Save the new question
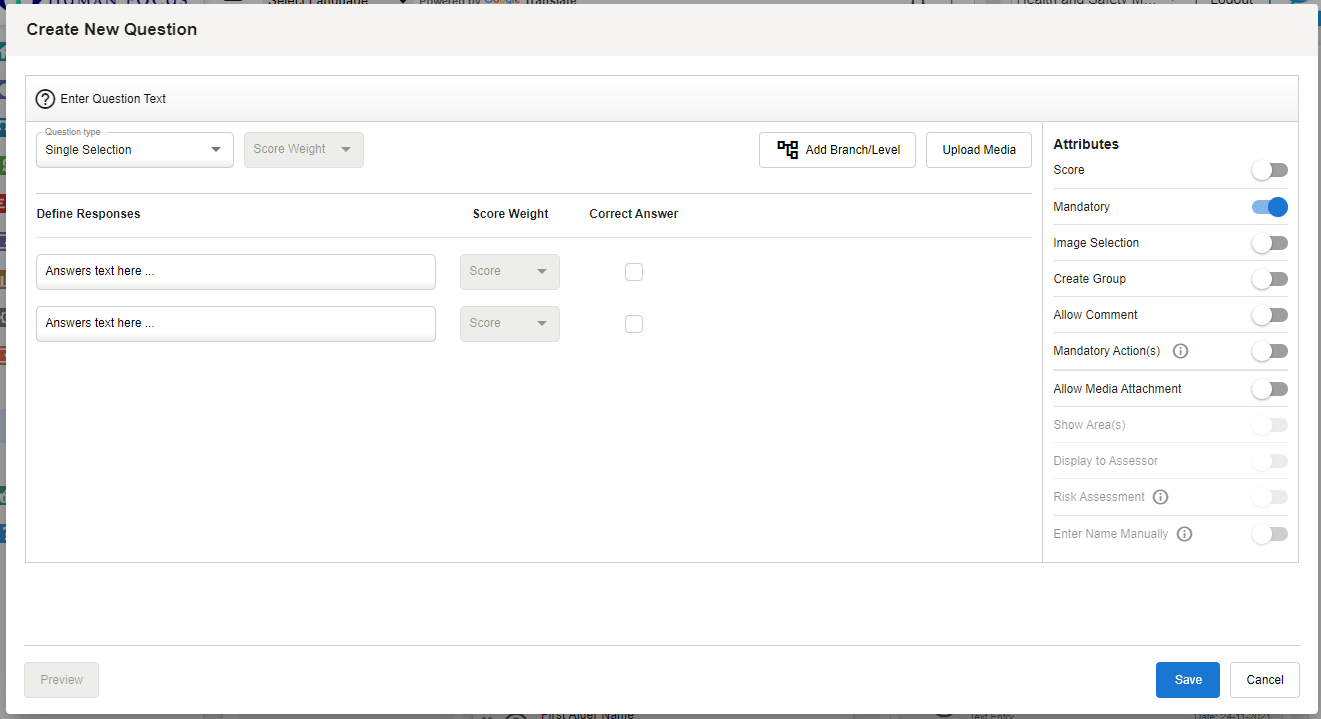 pos(1187,680)
